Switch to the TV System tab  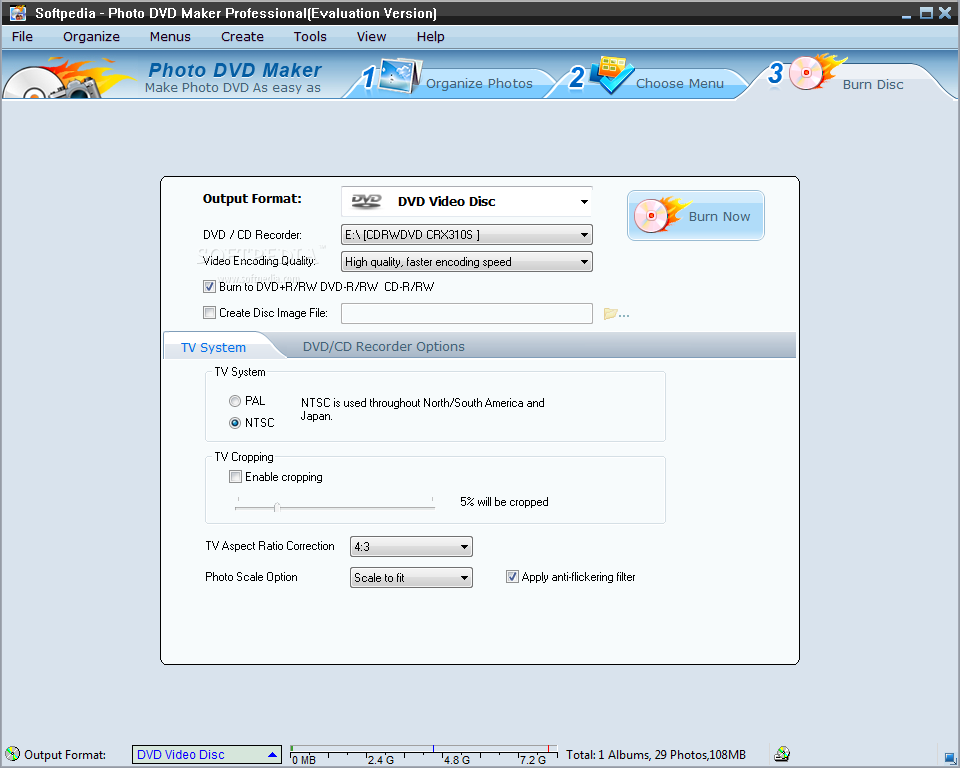[214, 347]
